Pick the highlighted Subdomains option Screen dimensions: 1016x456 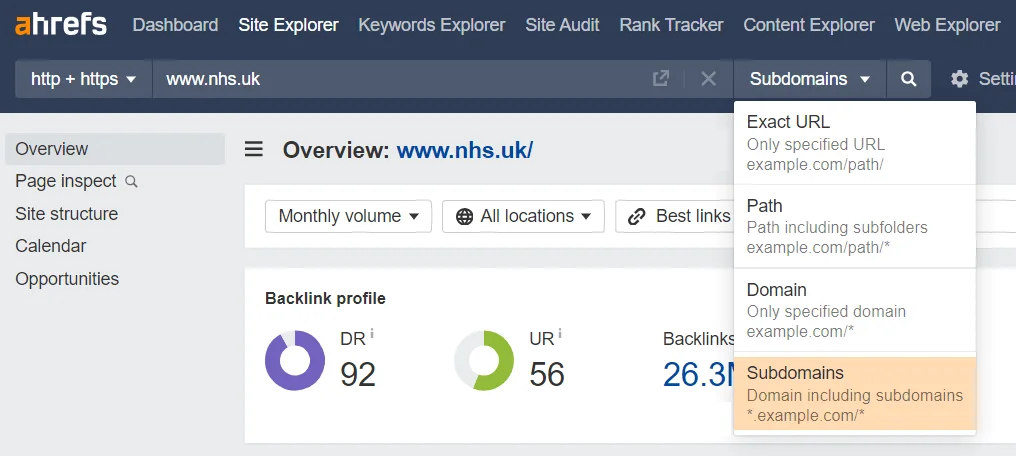(x=855, y=394)
